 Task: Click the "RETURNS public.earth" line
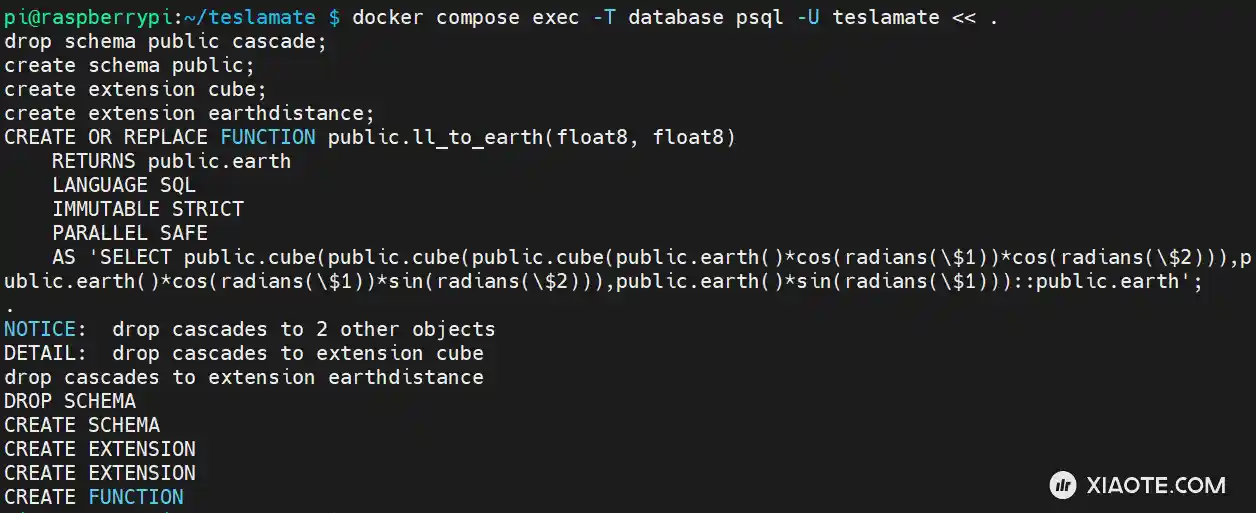[x=171, y=161]
